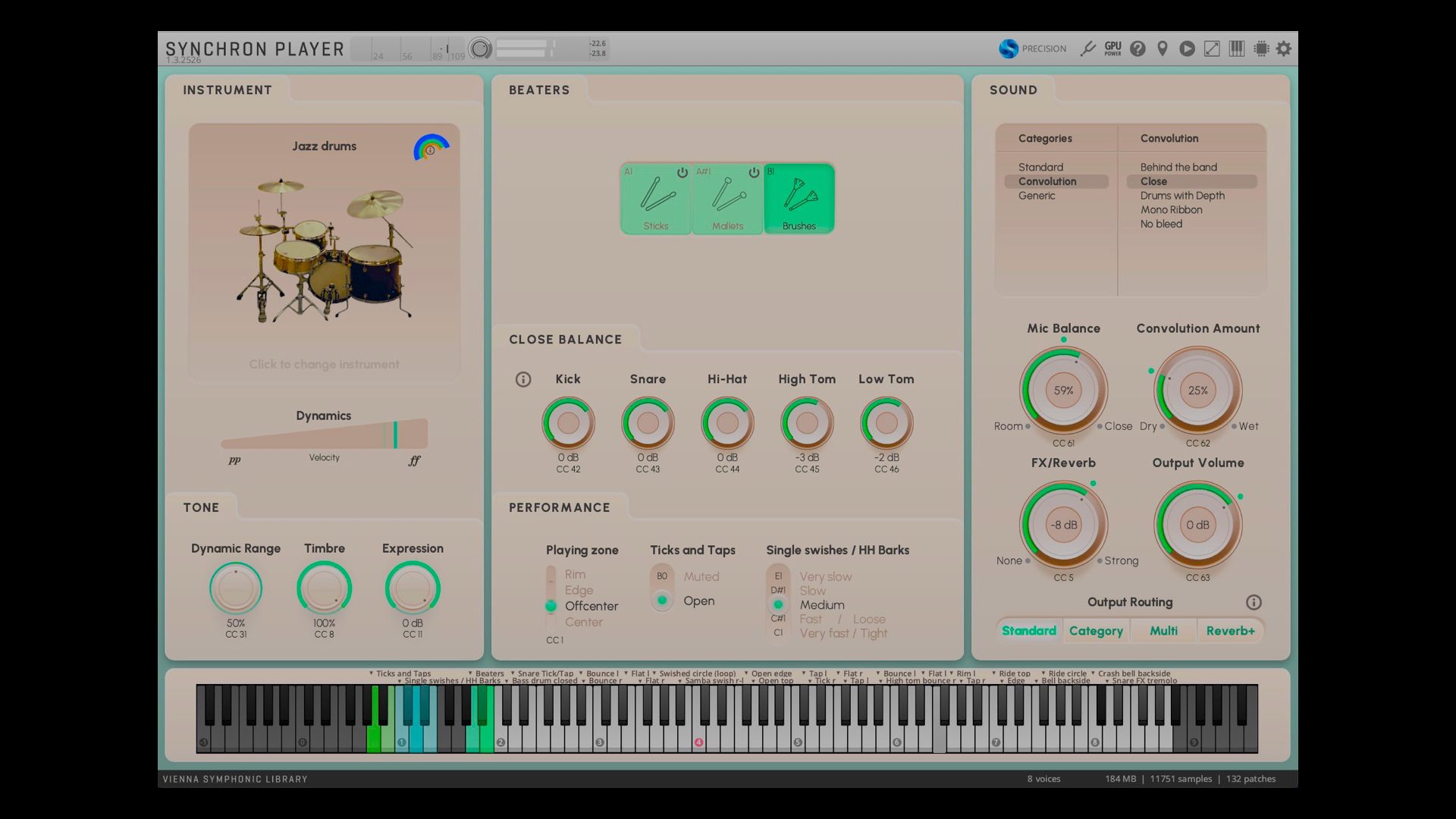Screen dimensions: 1456x819
Task: Open the tuning fork settings icon
Action: pos(1088,49)
